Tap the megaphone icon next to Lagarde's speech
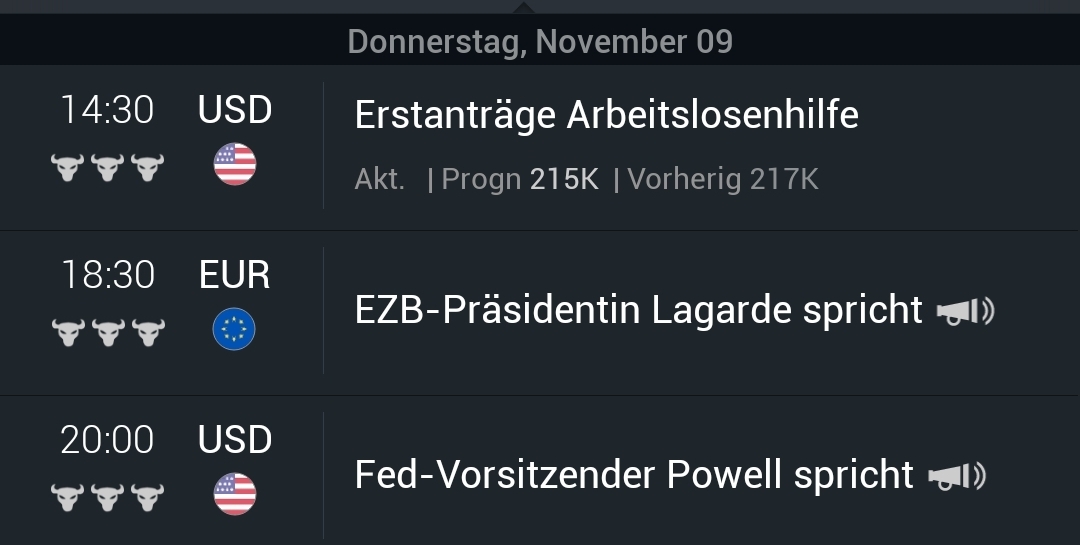The height and width of the screenshot is (545, 1080). point(965,312)
